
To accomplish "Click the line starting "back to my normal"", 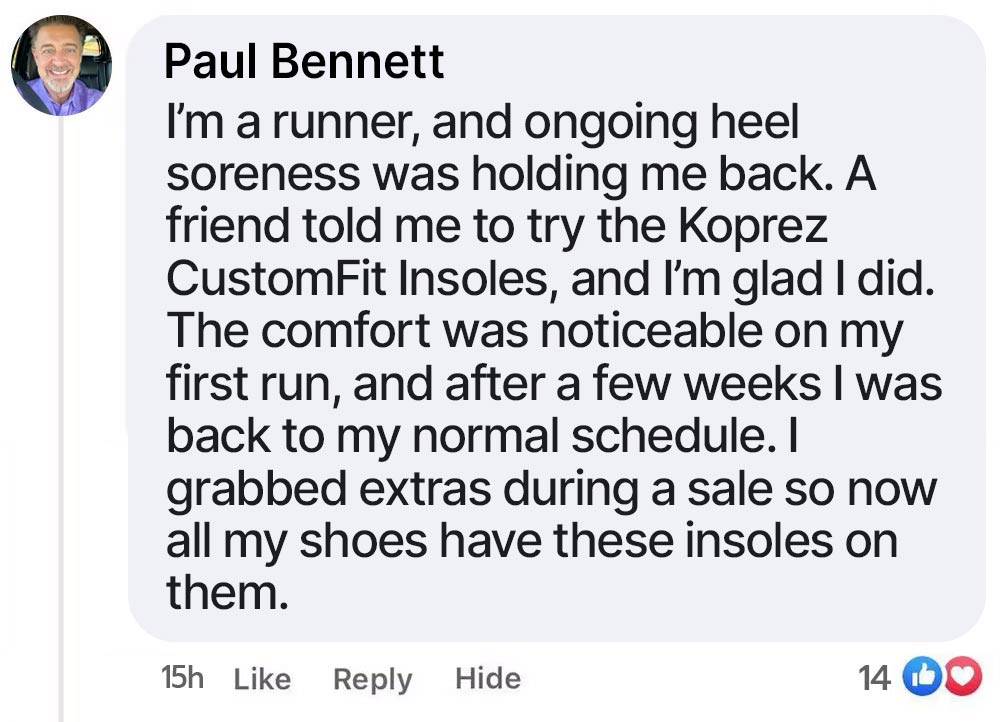I will click(482, 438).
